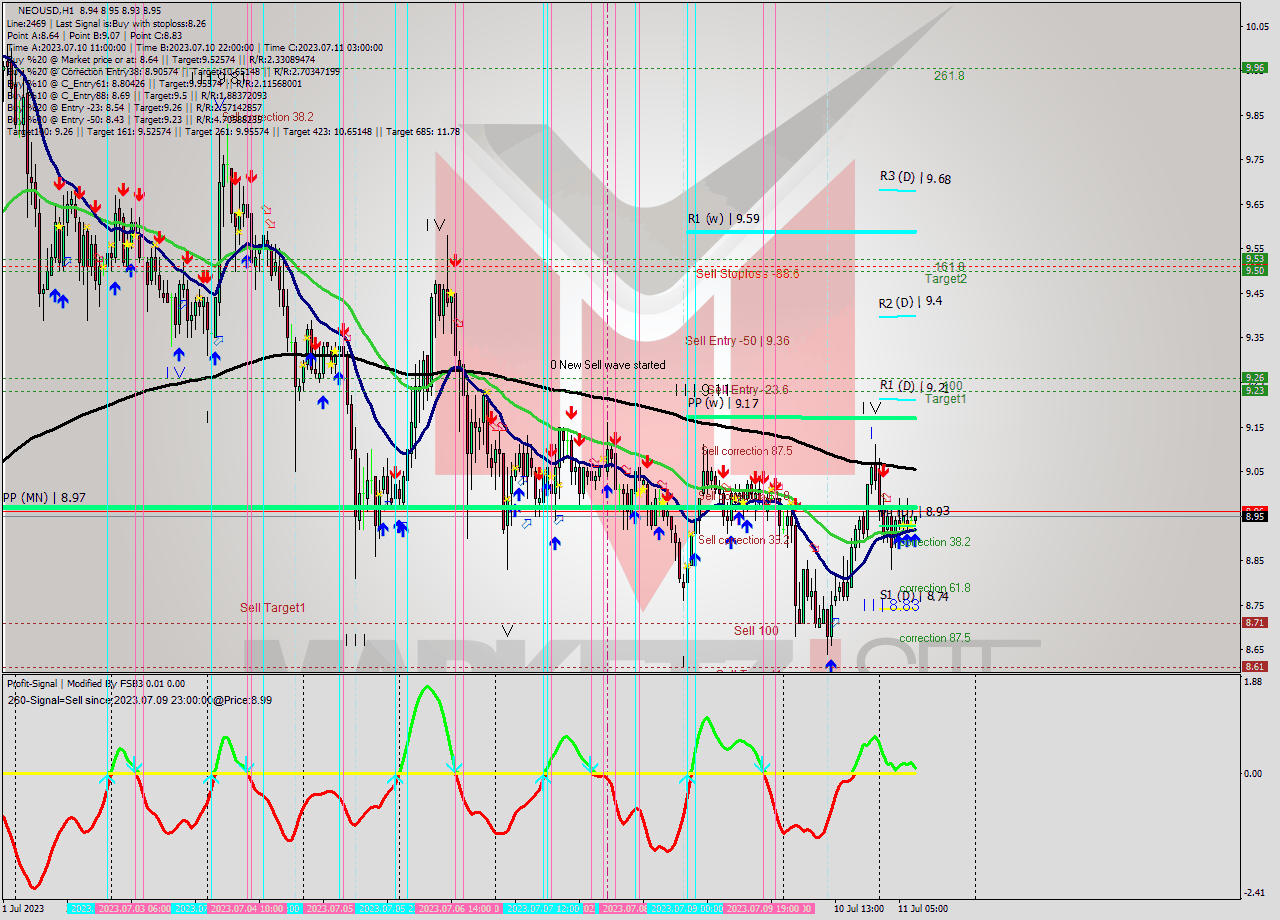Click the 'Sell Entry -50 | 9.36' label

737,341
